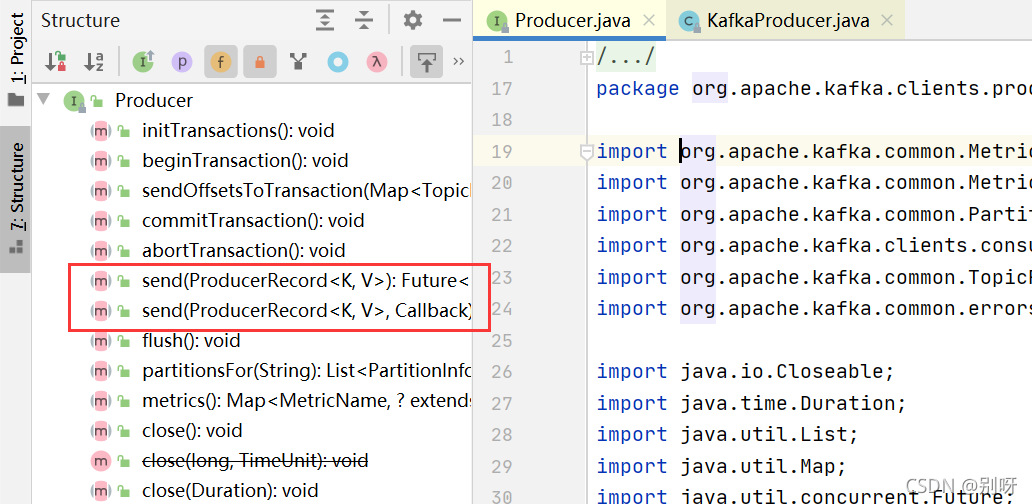
Task: Select close(Duration): void method
Action: pos(230,491)
